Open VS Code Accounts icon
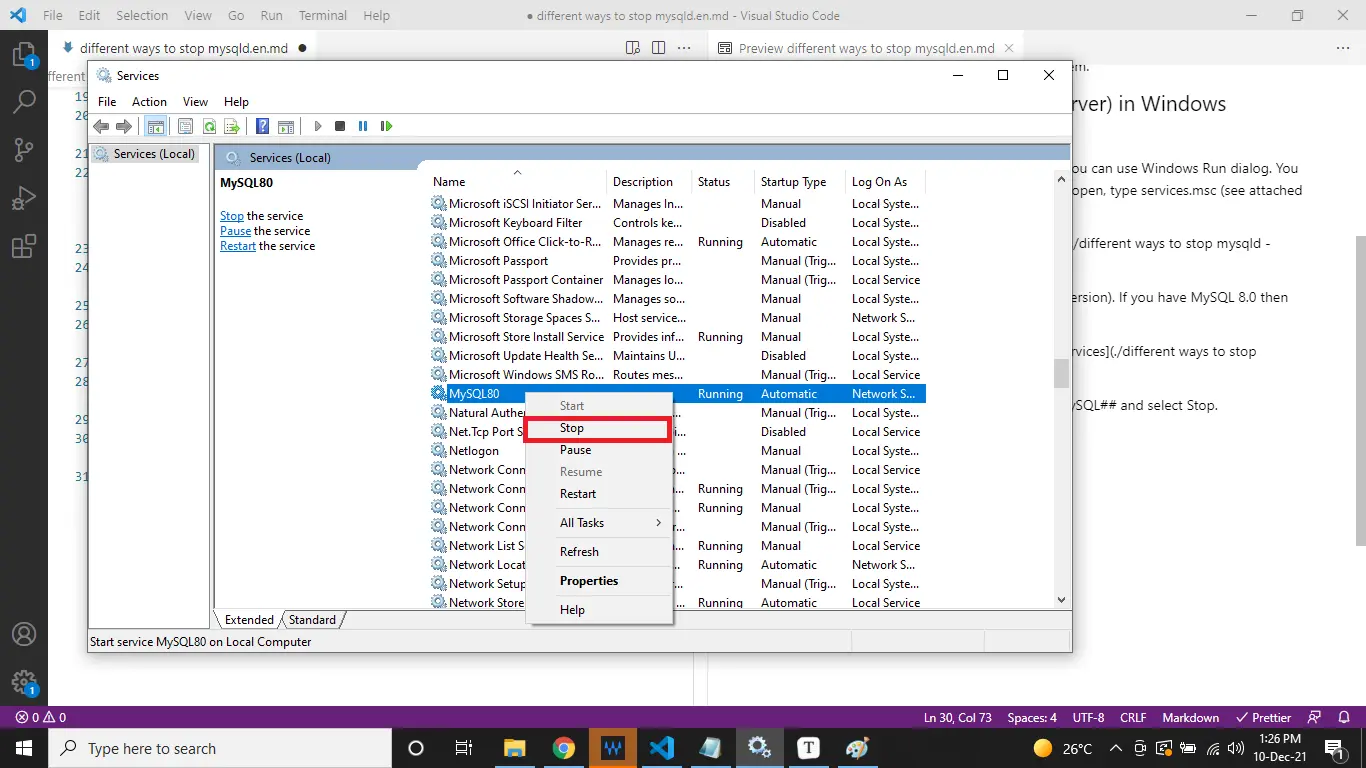This screenshot has width=1366, height=768. tap(24, 634)
